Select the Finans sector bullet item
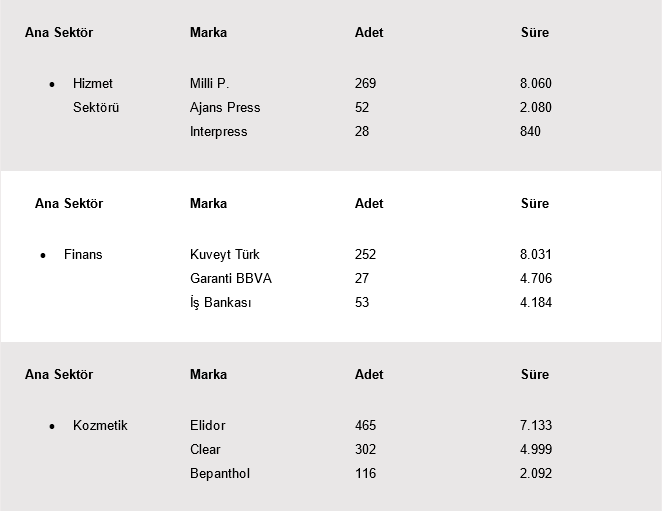Screen dimensions: 662x511 pos(83,255)
